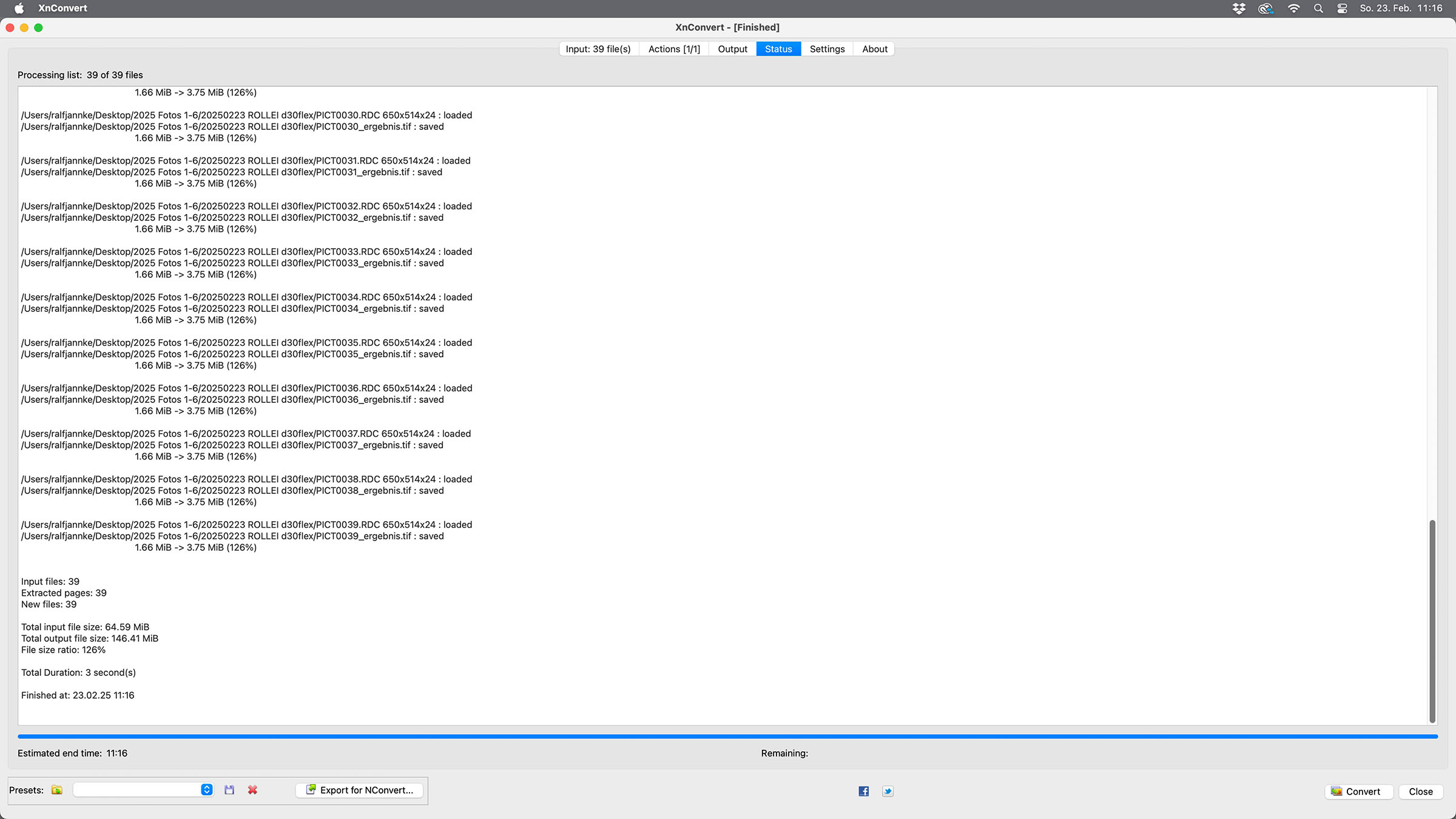Click the Close button
1456x819 pixels.
point(1420,792)
